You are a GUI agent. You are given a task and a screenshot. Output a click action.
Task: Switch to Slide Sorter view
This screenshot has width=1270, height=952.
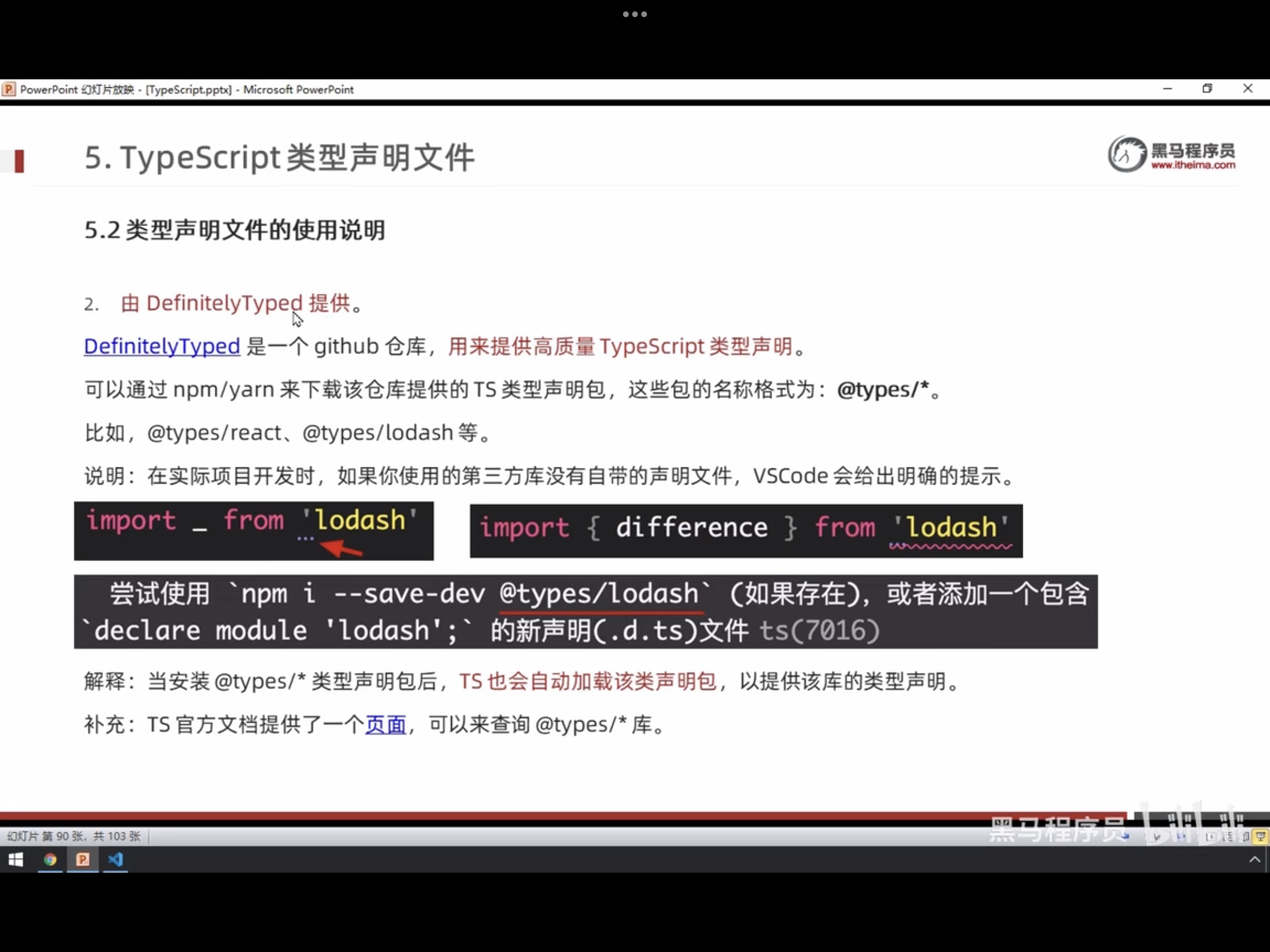[x=1228, y=837]
